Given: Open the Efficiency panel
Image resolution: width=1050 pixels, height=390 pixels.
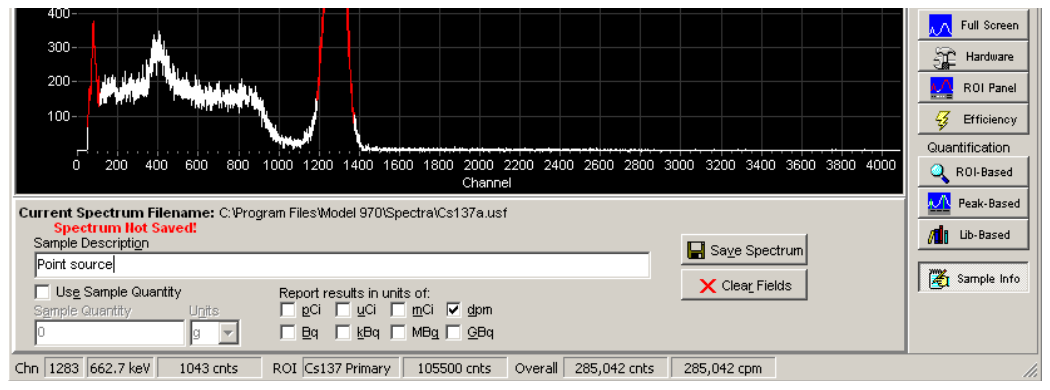Looking at the screenshot, I should point(972,119).
